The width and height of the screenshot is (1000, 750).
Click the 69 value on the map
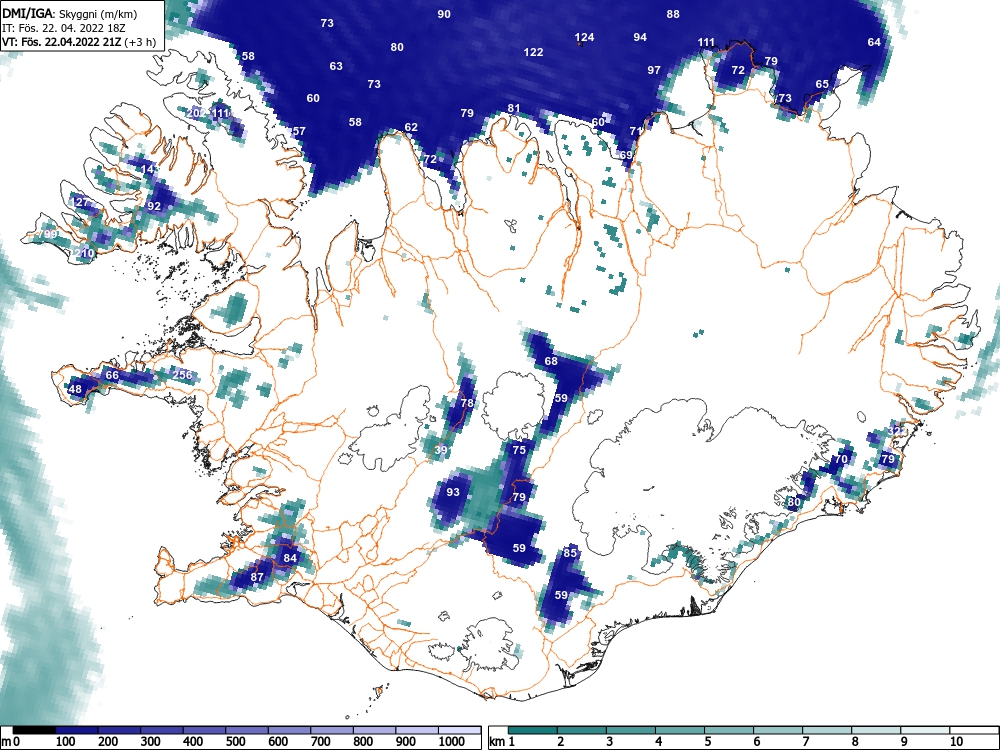tap(626, 155)
